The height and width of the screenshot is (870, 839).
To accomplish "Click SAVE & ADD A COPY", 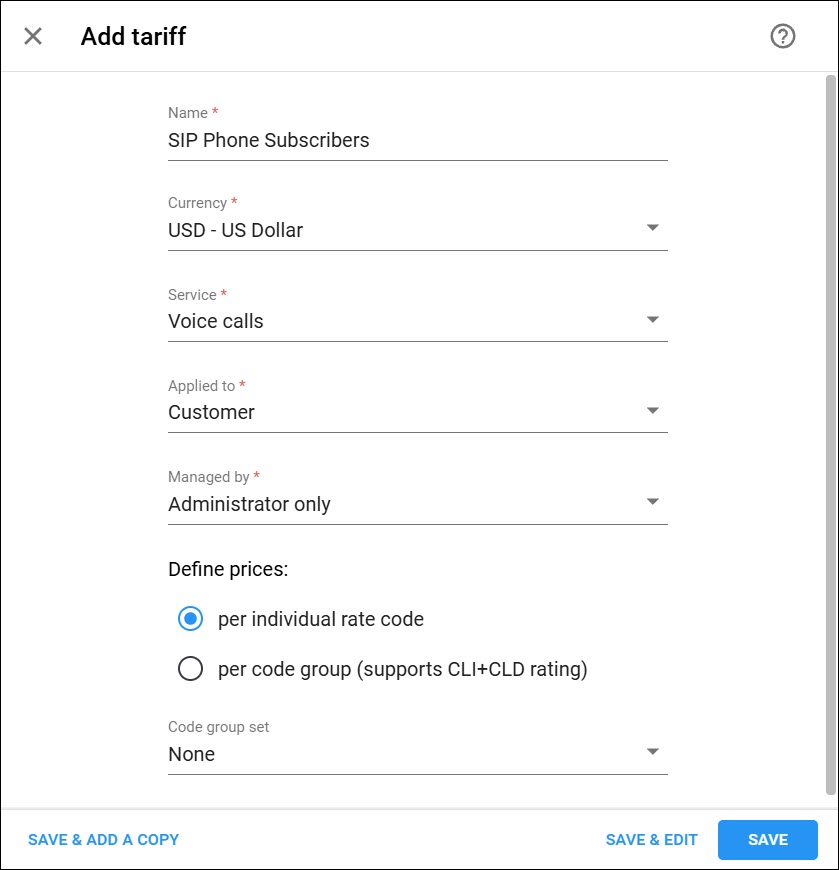I will click(x=104, y=839).
